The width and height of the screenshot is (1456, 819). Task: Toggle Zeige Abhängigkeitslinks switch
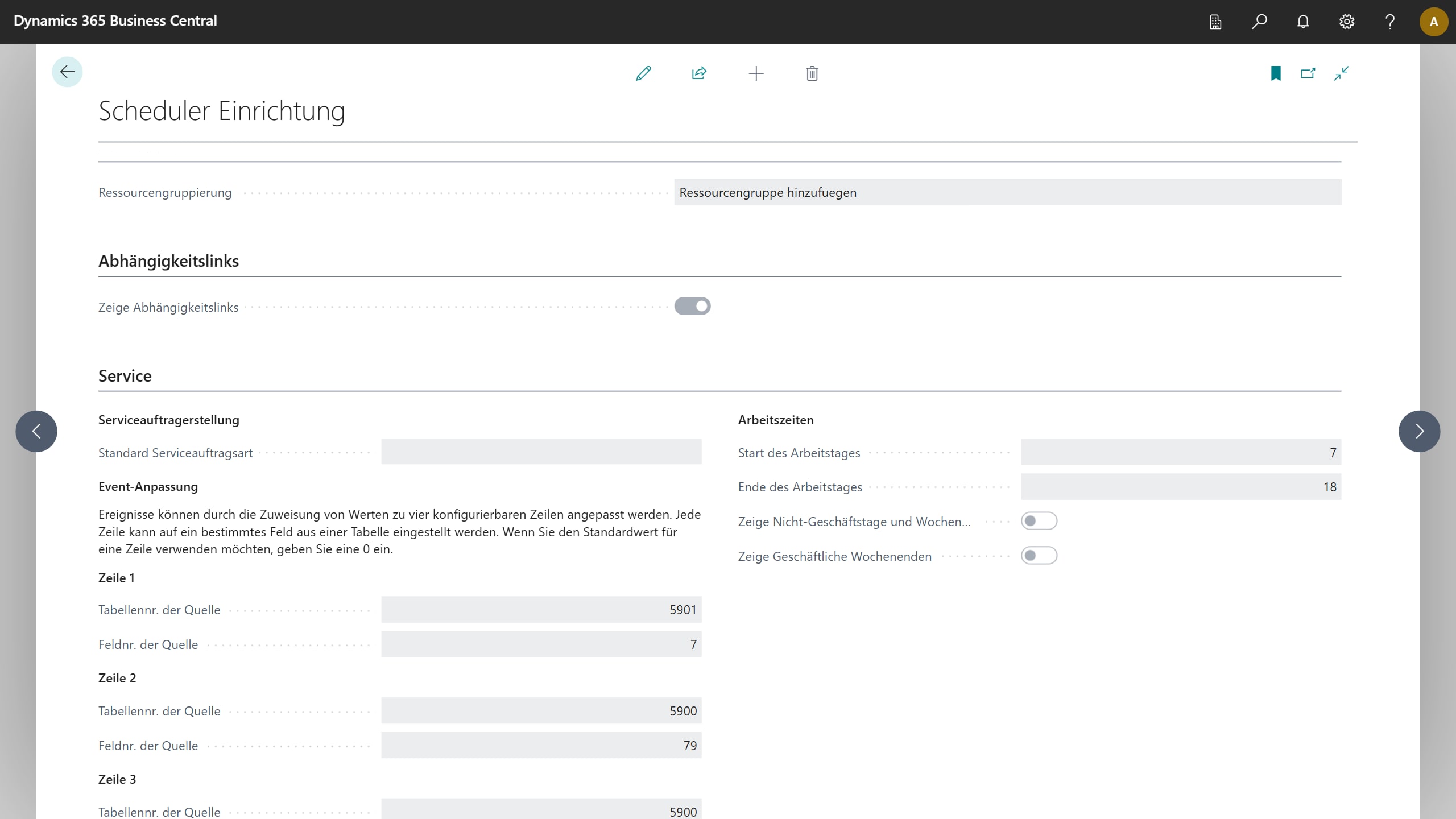point(692,306)
